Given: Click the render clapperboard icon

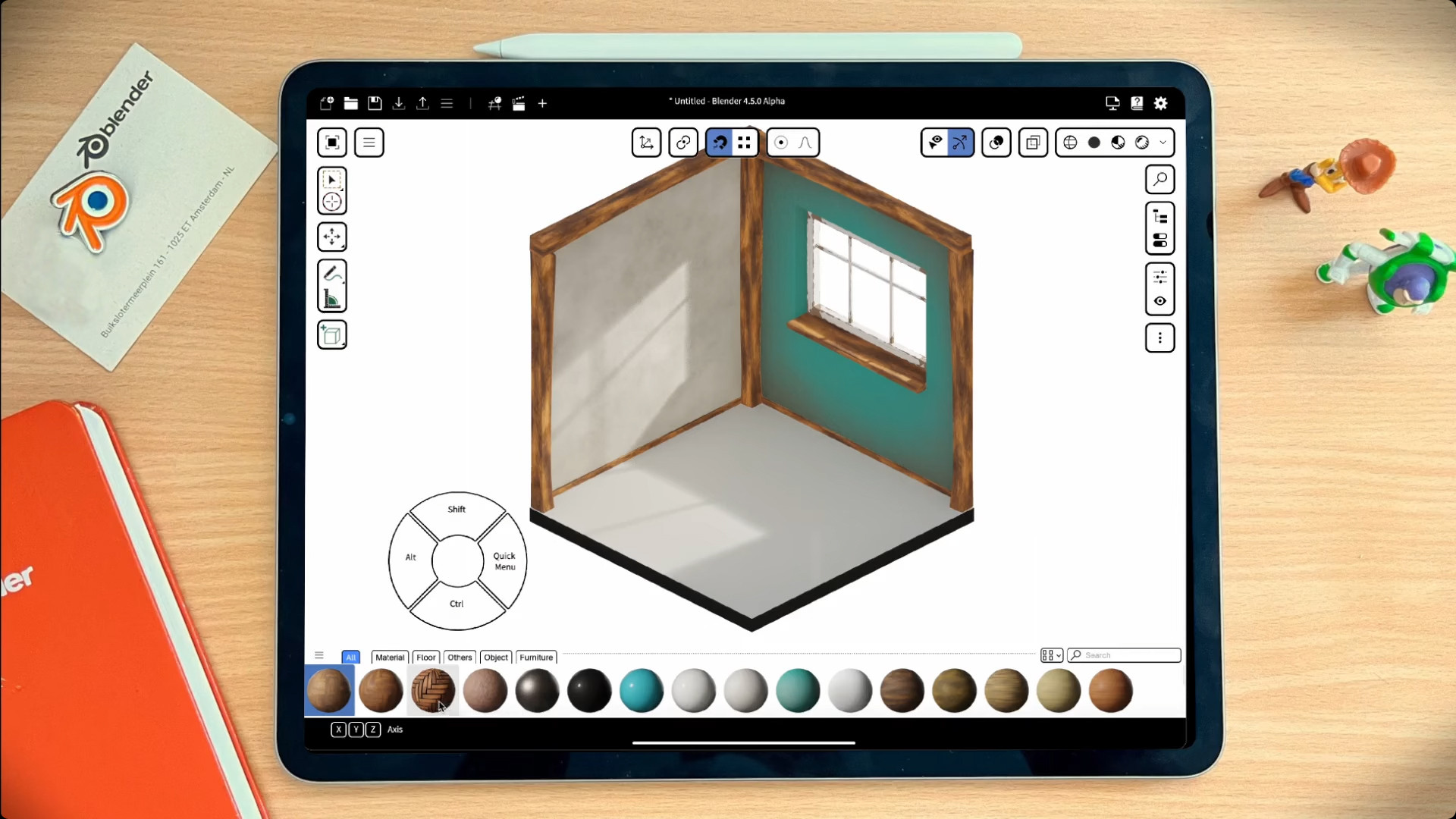Looking at the screenshot, I should coord(519,103).
